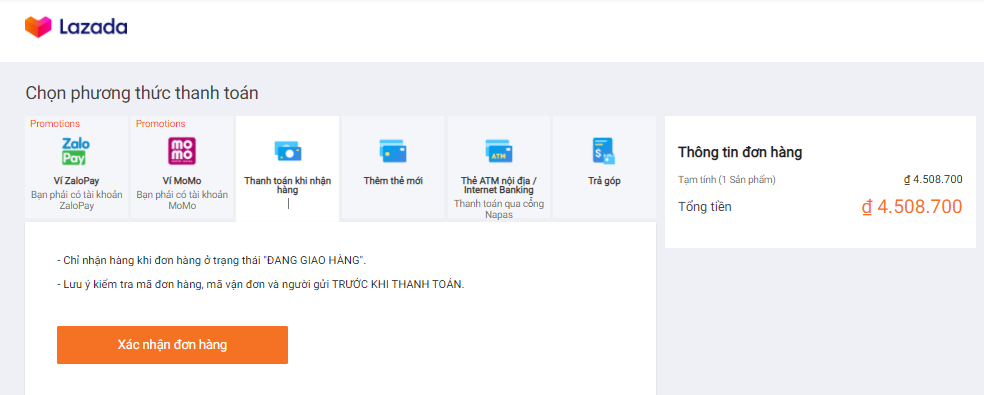Confirm order with Xác nhận đơn hàng button
This screenshot has height=395, width=984.
tap(173, 345)
